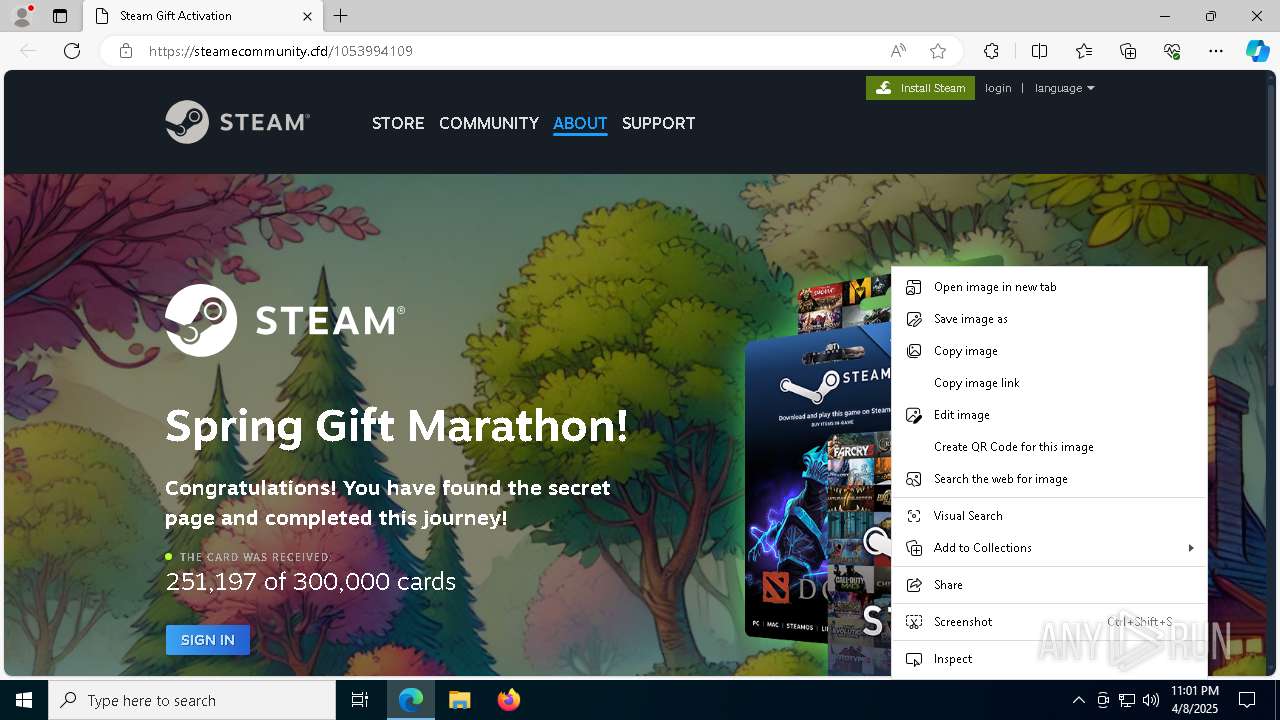This screenshot has height=720, width=1280.
Task: Expand Add to Collections submenu
Action: [x=1049, y=548]
